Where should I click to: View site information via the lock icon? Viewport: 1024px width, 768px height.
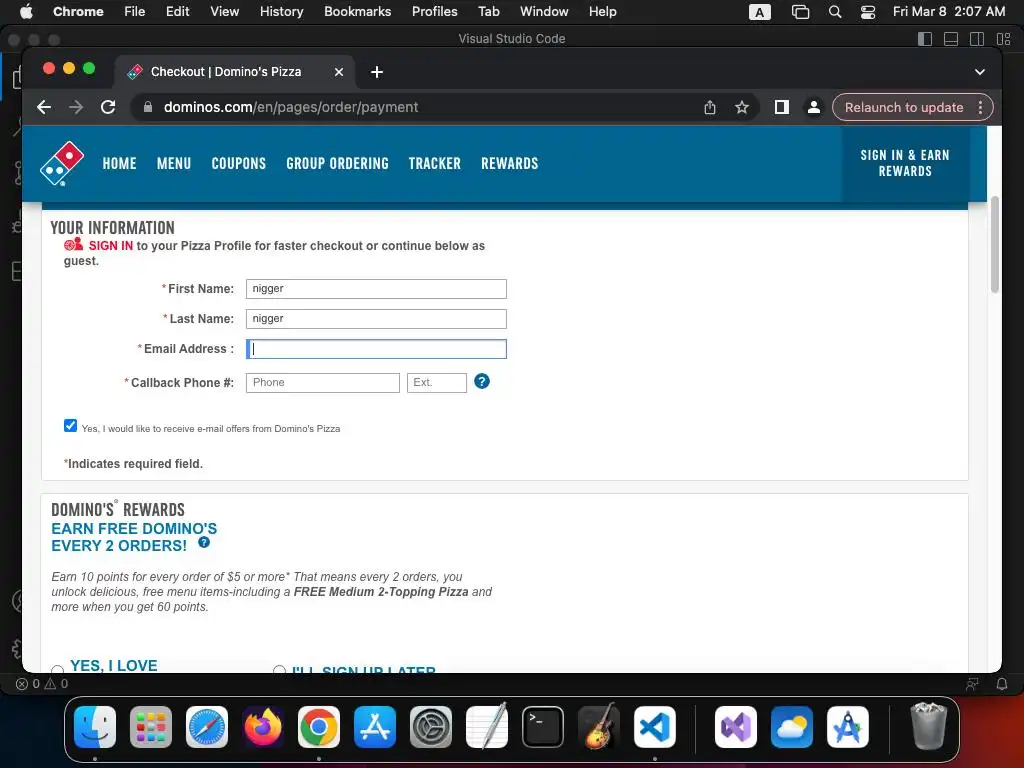click(148, 107)
